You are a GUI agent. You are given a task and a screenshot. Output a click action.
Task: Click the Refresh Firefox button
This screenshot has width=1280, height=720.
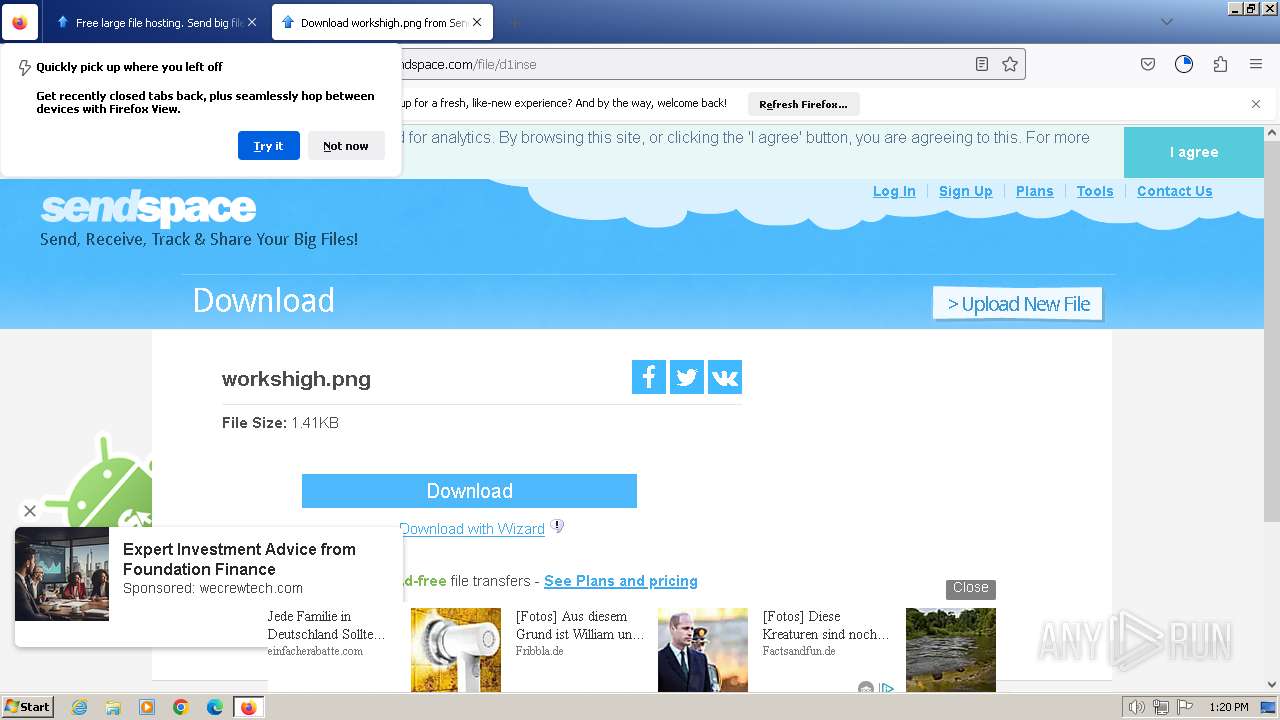803,104
